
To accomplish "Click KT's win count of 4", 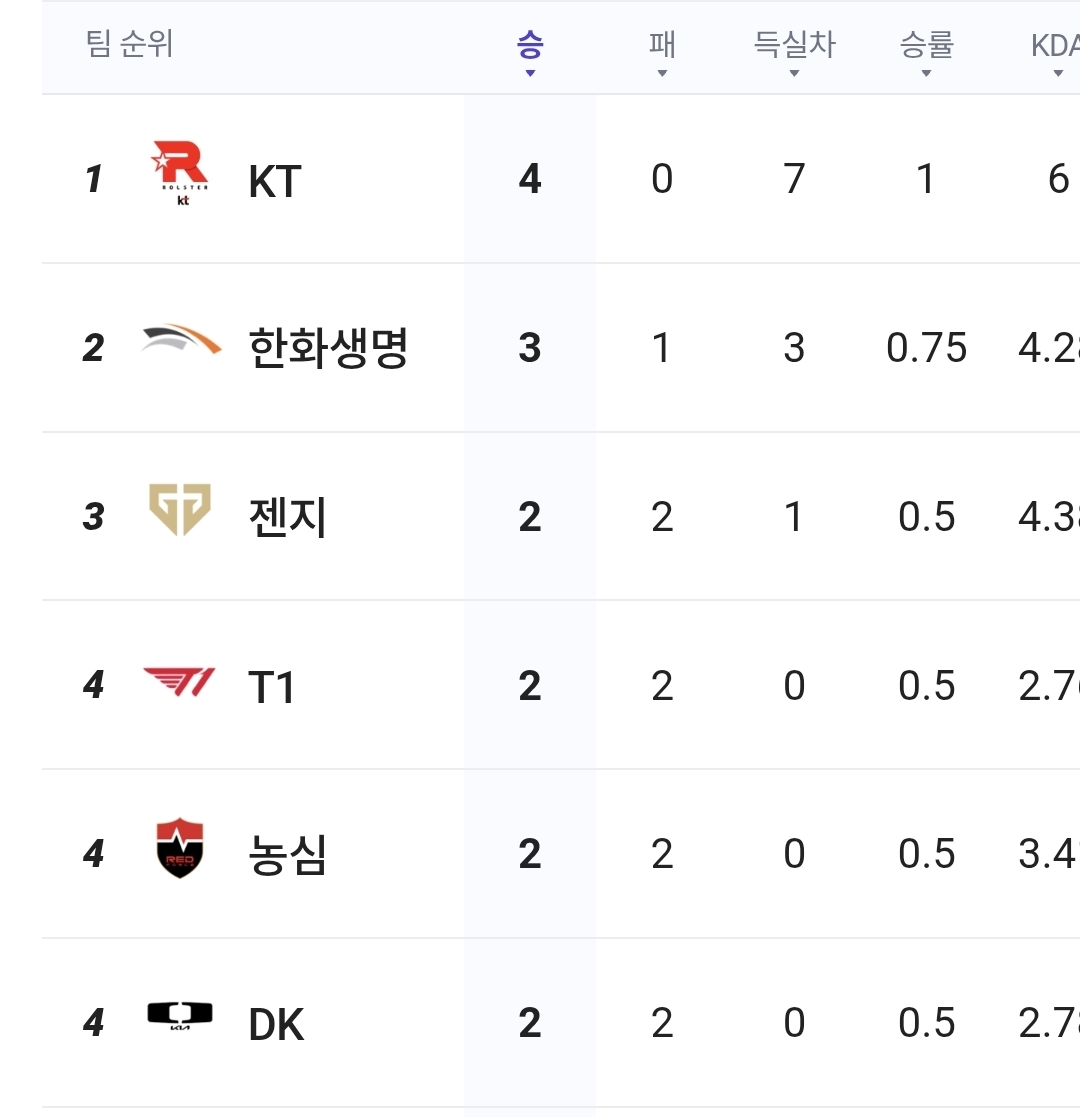I will point(530,180).
